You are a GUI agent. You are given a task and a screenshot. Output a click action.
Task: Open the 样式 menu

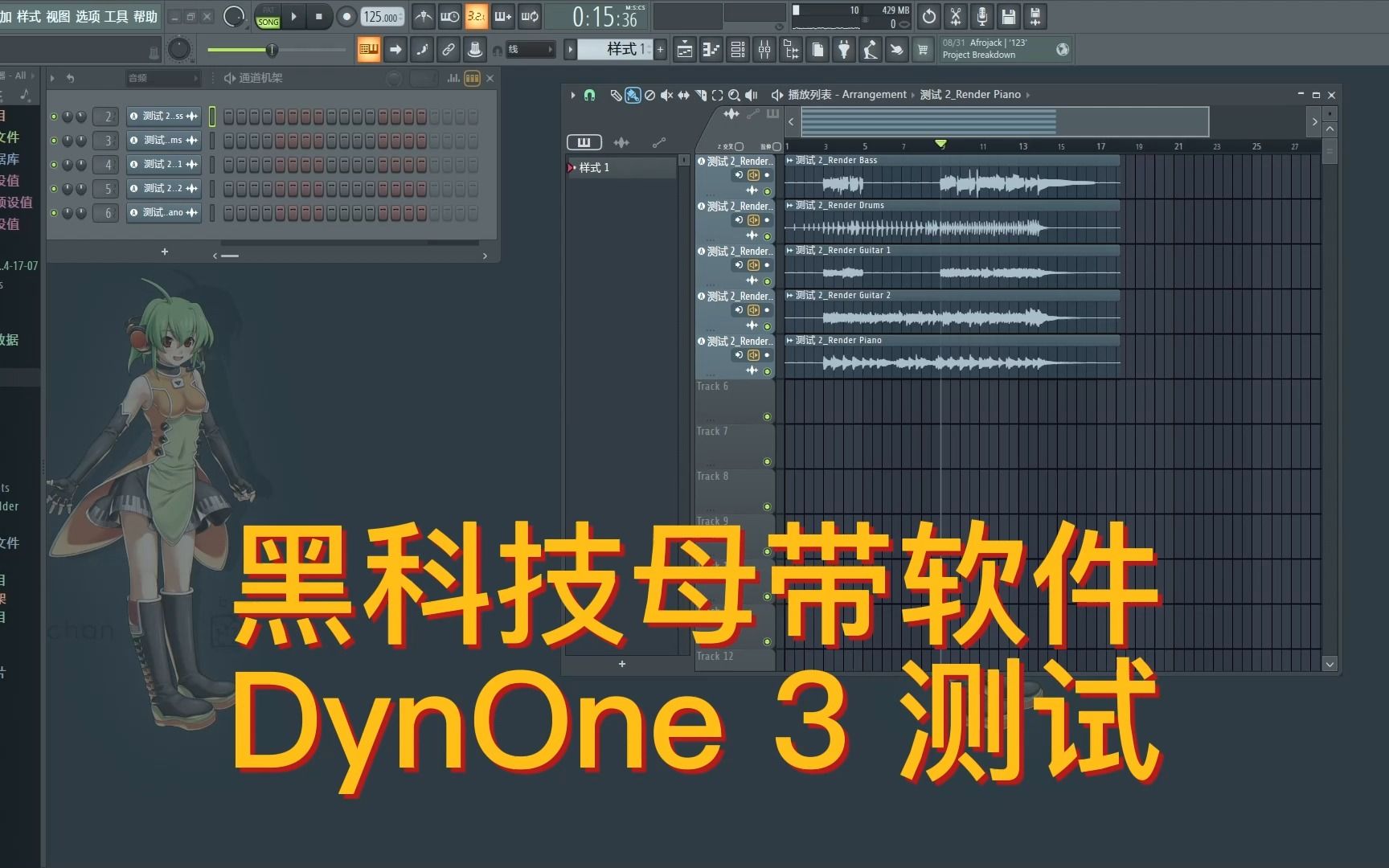[29, 16]
